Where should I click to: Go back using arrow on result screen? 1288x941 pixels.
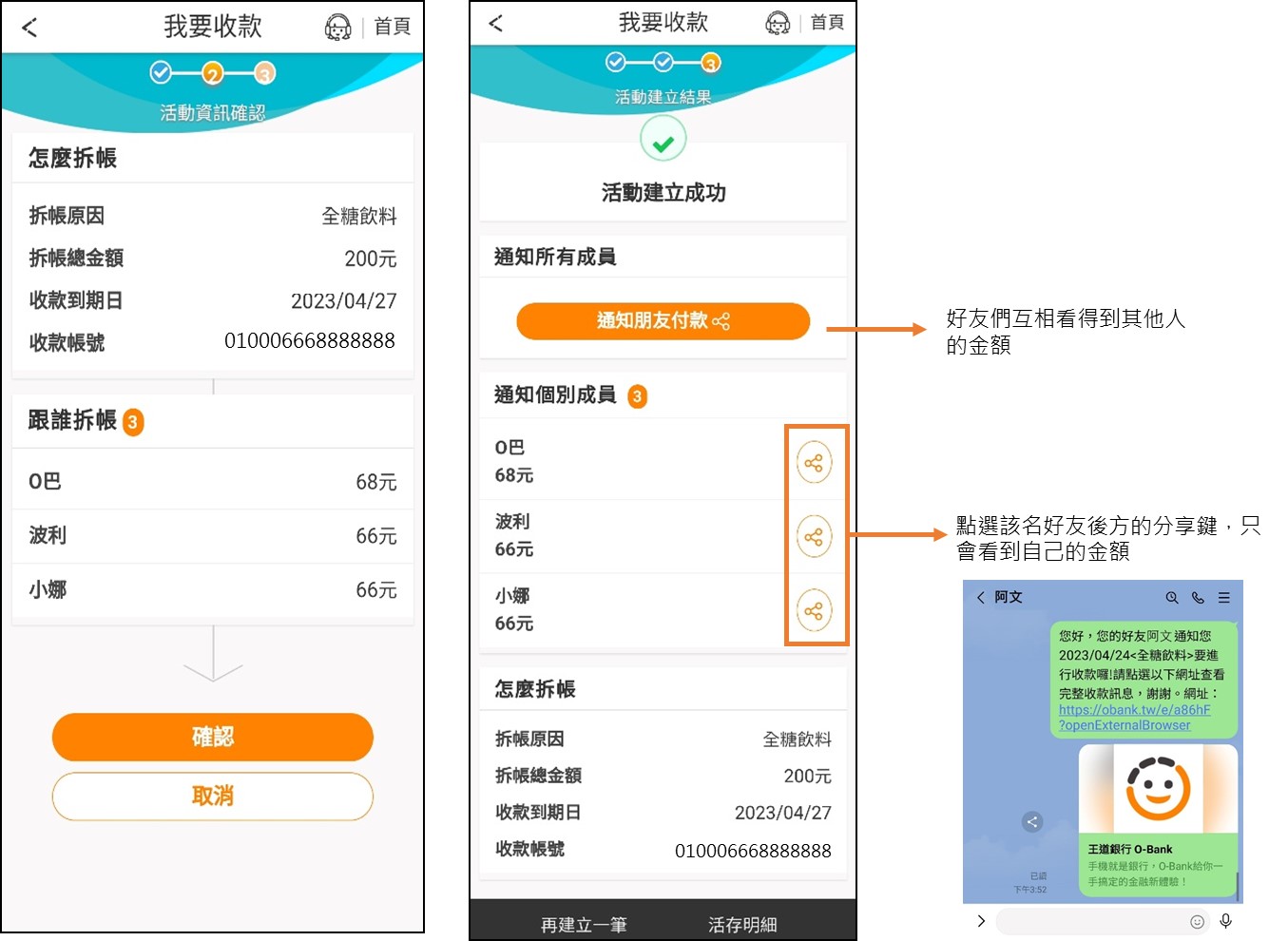click(495, 24)
